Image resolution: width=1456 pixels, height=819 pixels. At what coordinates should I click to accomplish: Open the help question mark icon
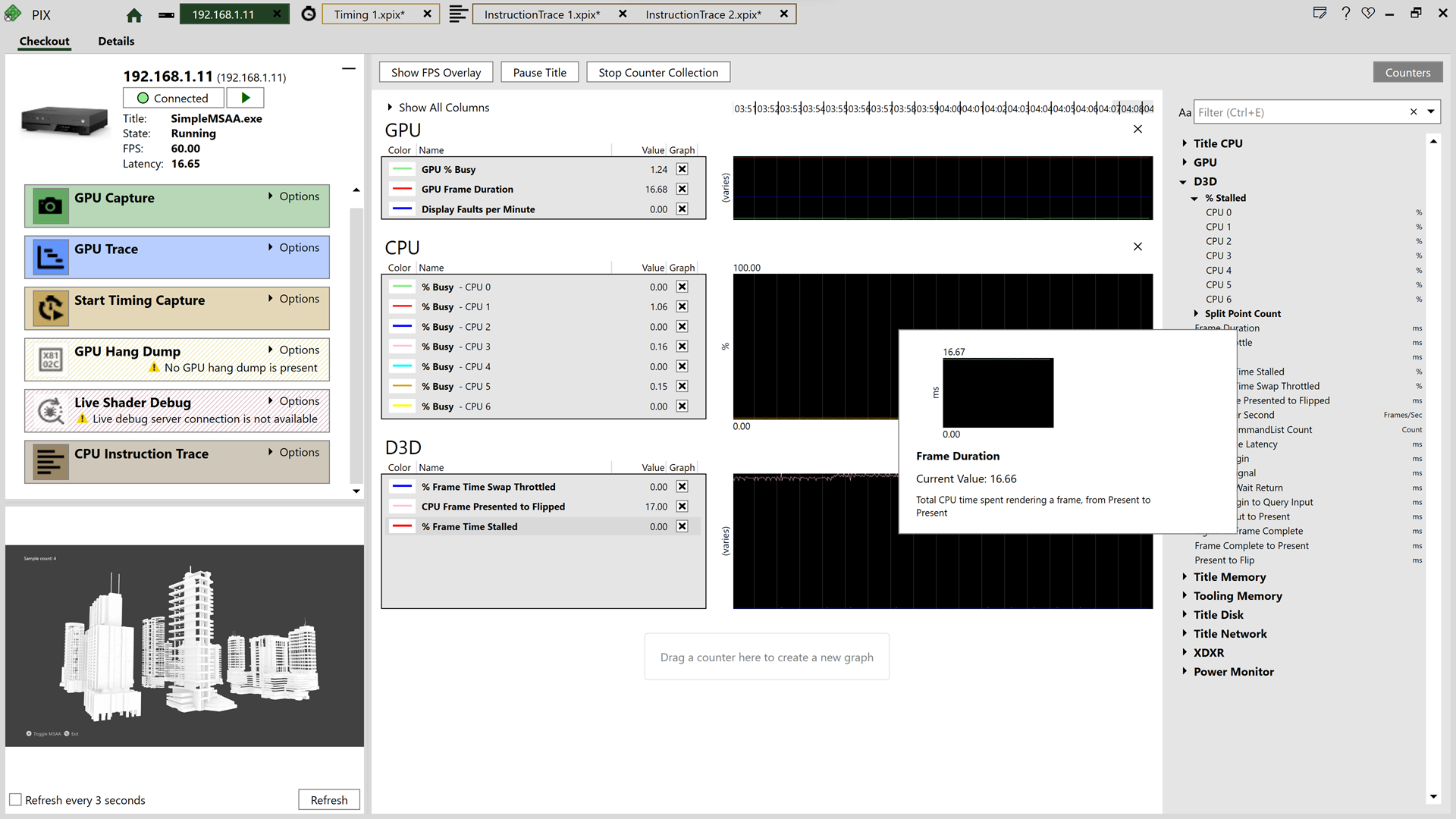click(1345, 13)
